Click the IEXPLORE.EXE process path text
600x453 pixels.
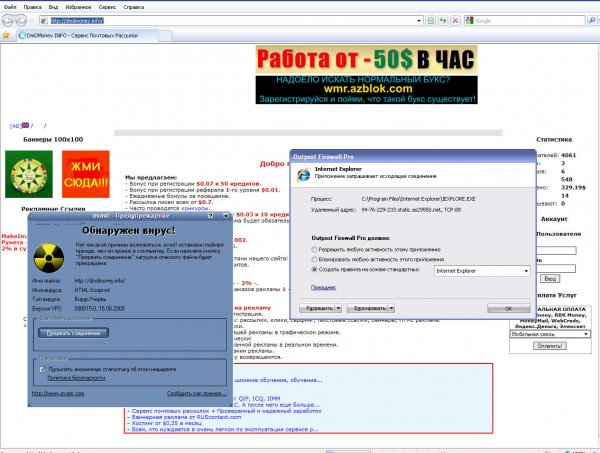(418, 199)
